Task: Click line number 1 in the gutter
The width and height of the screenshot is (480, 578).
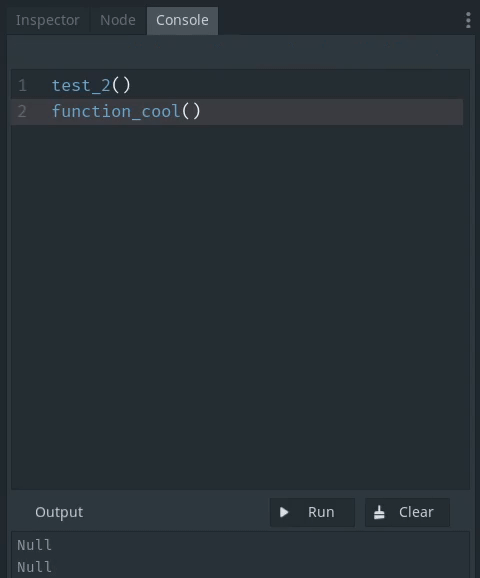Action: [22, 86]
